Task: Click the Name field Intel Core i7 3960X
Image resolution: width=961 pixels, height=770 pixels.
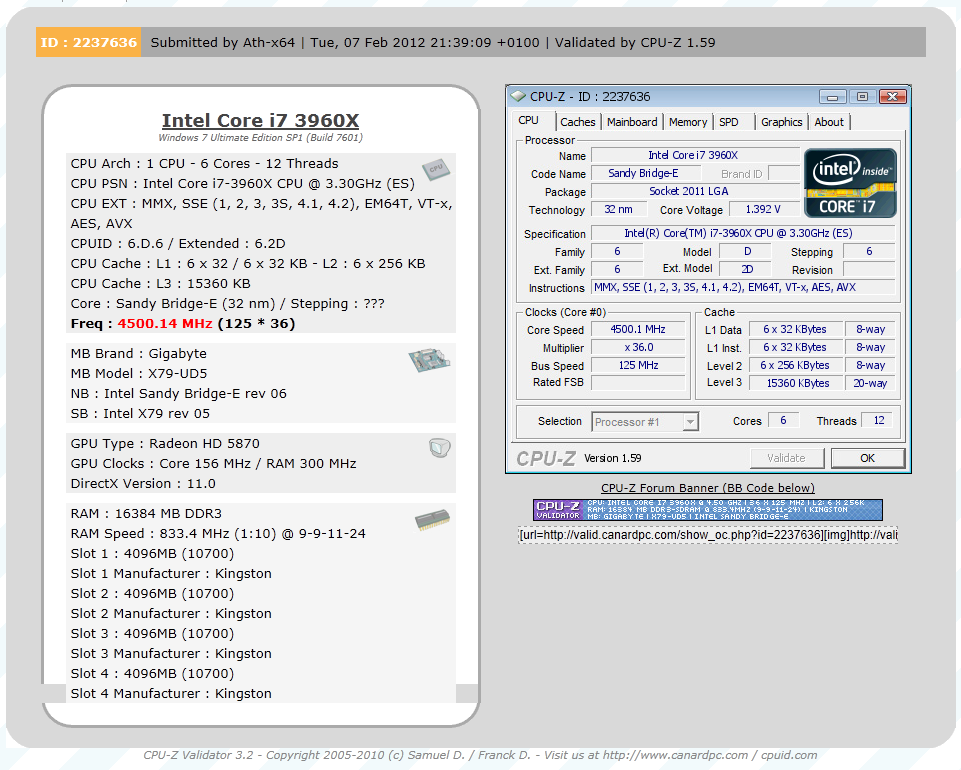Action: coord(695,155)
